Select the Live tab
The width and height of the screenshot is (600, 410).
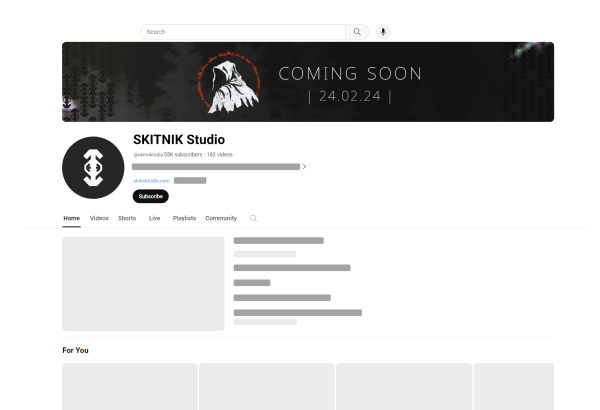click(x=154, y=218)
